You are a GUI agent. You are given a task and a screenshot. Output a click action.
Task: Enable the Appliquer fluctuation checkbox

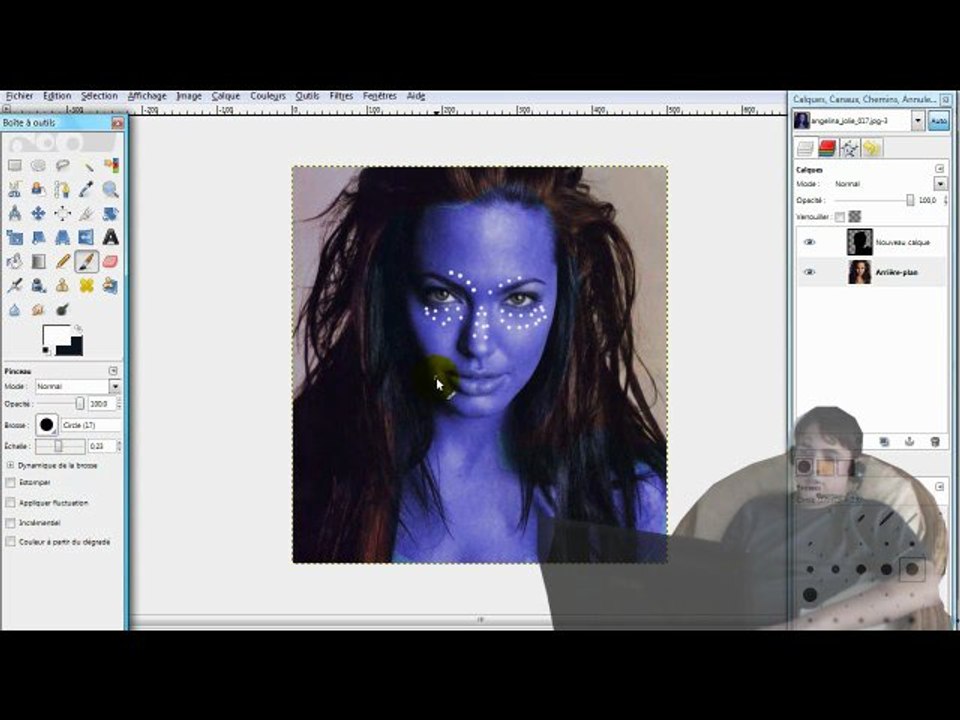[10, 503]
